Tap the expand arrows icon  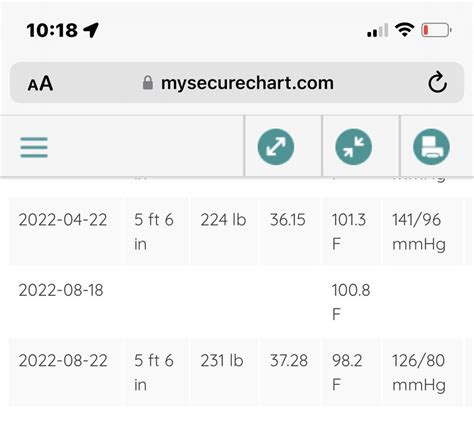click(x=276, y=147)
